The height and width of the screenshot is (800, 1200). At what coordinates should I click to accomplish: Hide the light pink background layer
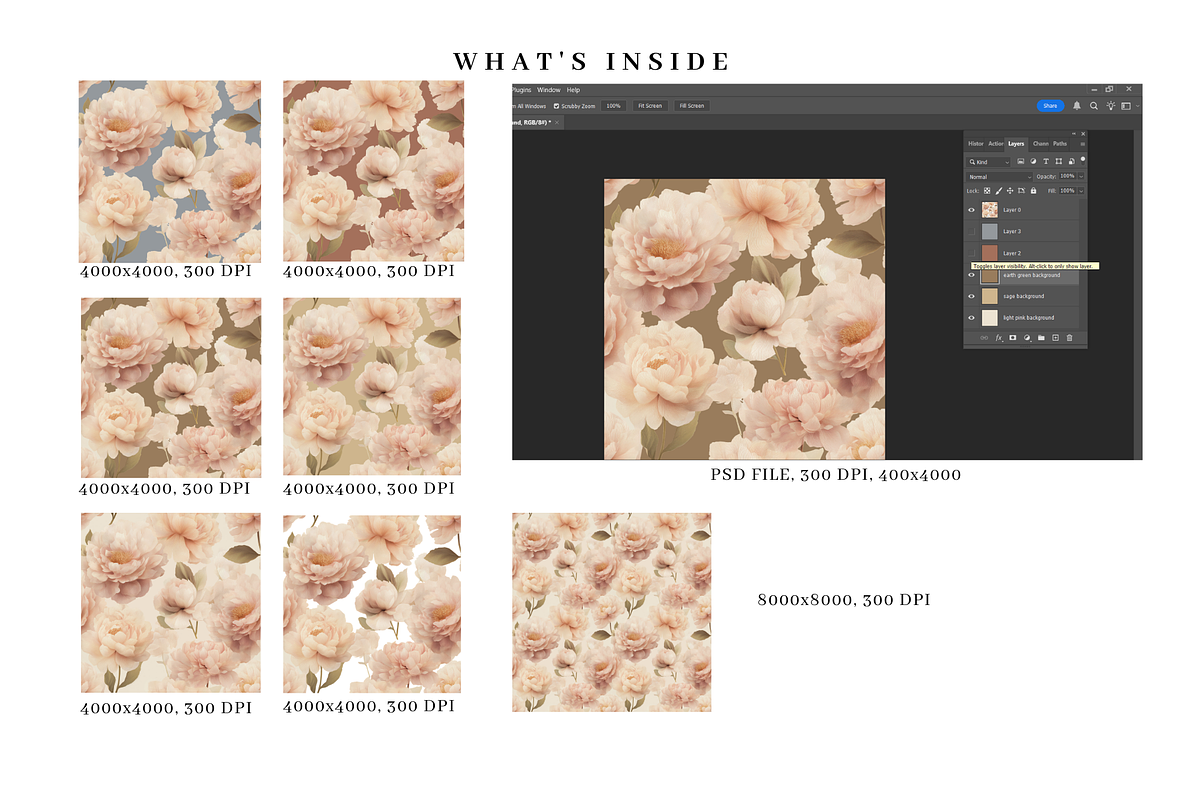pyautogui.click(x=971, y=318)
